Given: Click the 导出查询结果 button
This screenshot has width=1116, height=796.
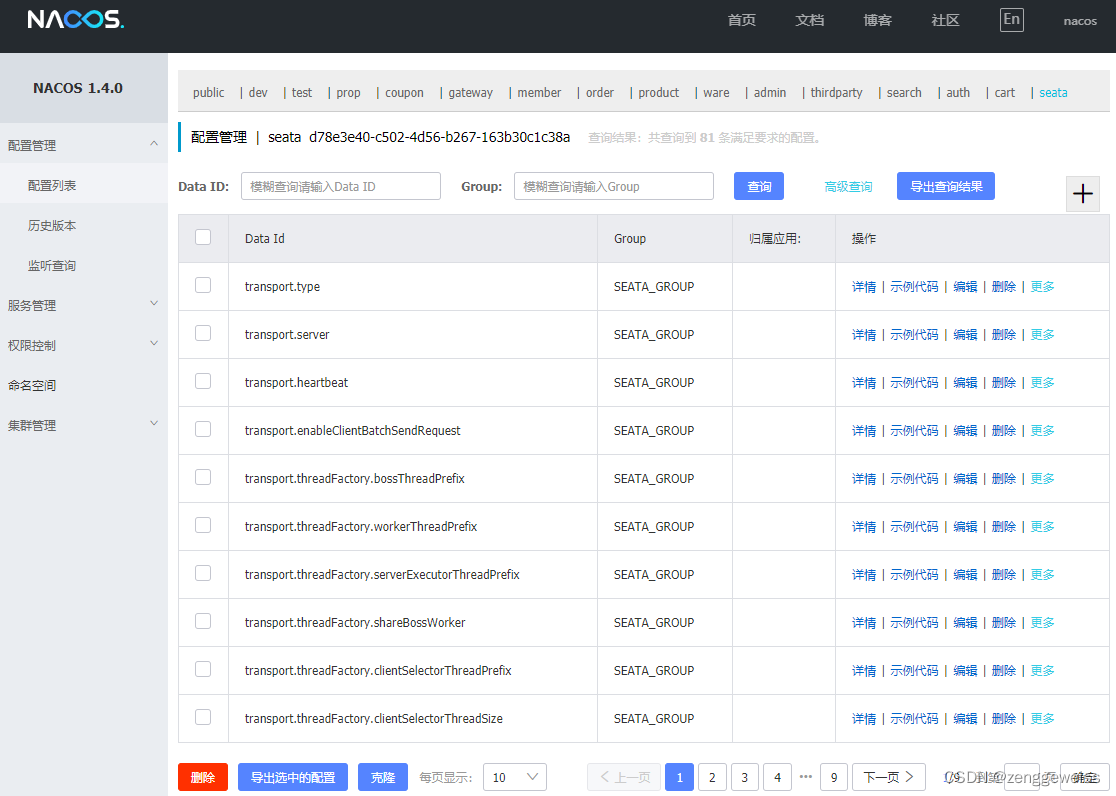Looking at the screenshot, I should pyautogui.click(x=946, y=186).
